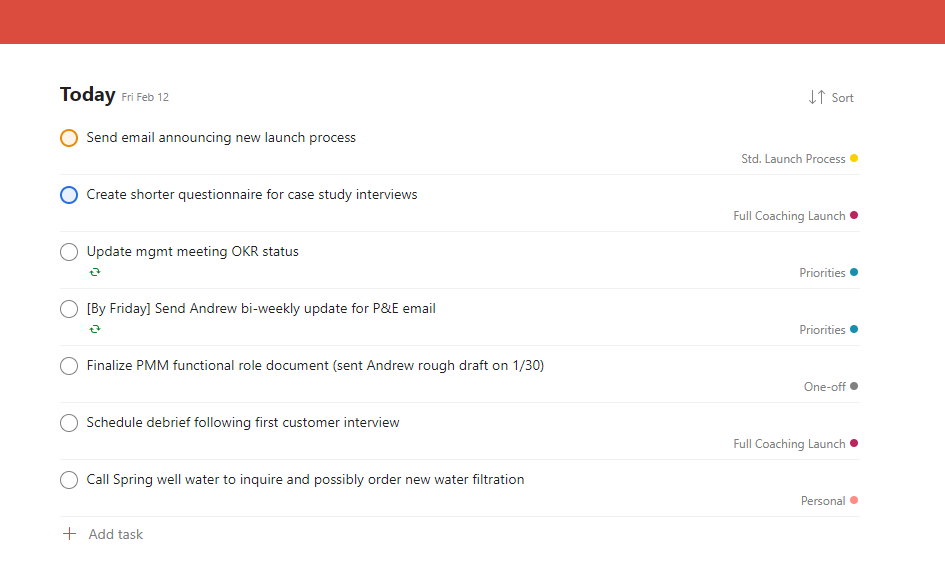Complete Finalize PMM functional role document task
This screenshot has width=945, height=588.
[x=69, y=366]
